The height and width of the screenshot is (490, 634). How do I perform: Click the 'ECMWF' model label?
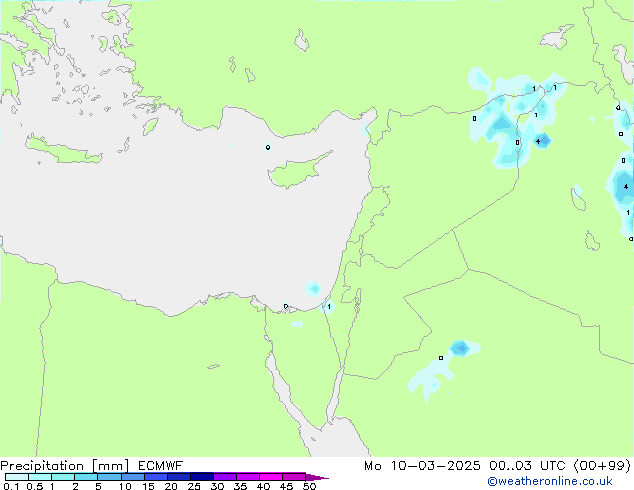coord(161,466)
